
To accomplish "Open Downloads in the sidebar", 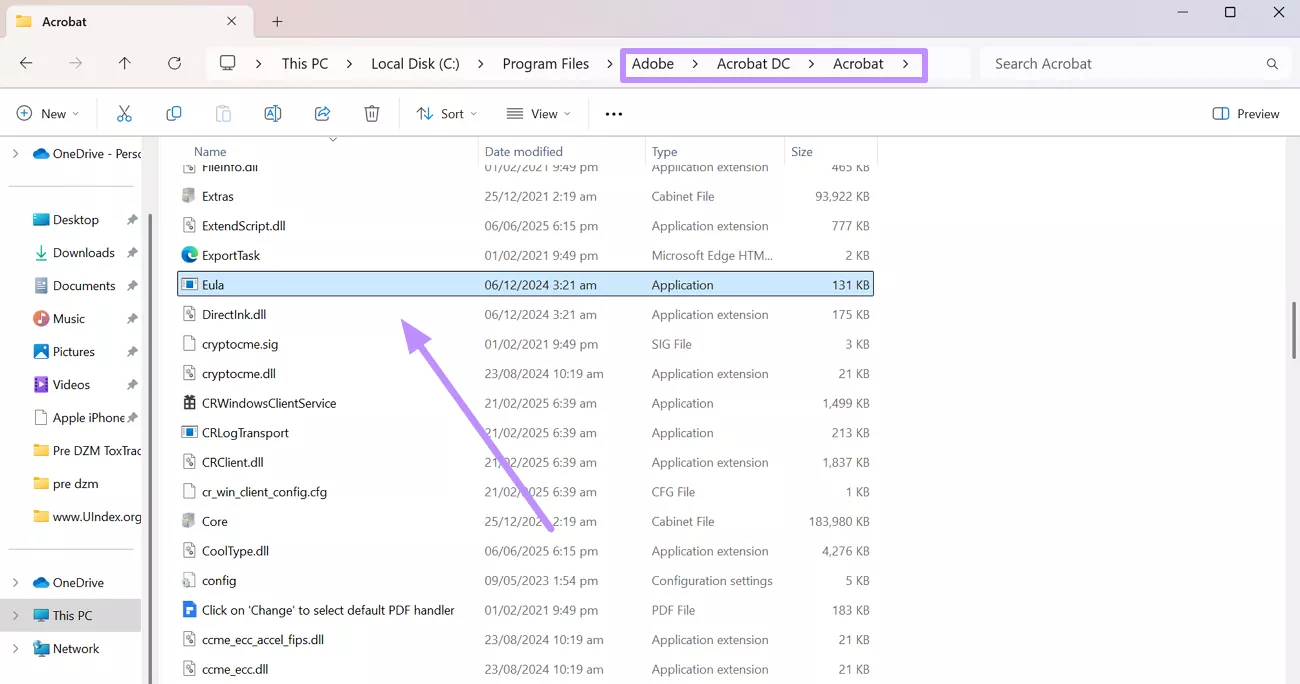I will (x=83, y=253).
